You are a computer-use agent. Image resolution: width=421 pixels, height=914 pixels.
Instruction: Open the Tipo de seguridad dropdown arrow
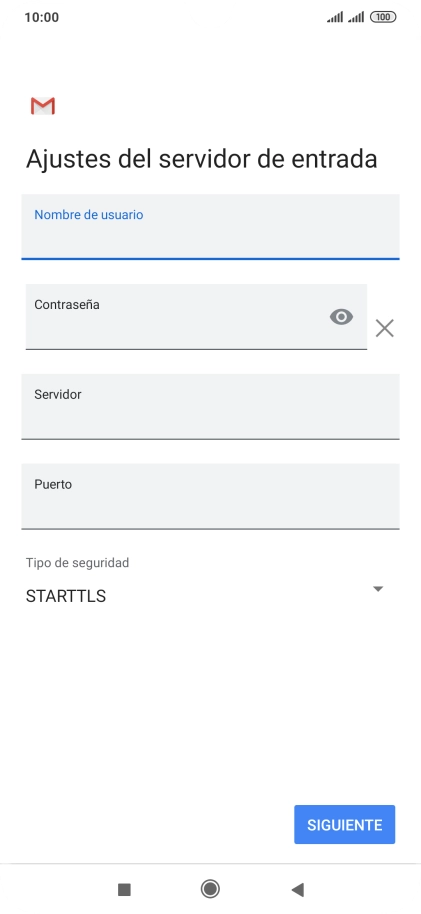[378, 589]
